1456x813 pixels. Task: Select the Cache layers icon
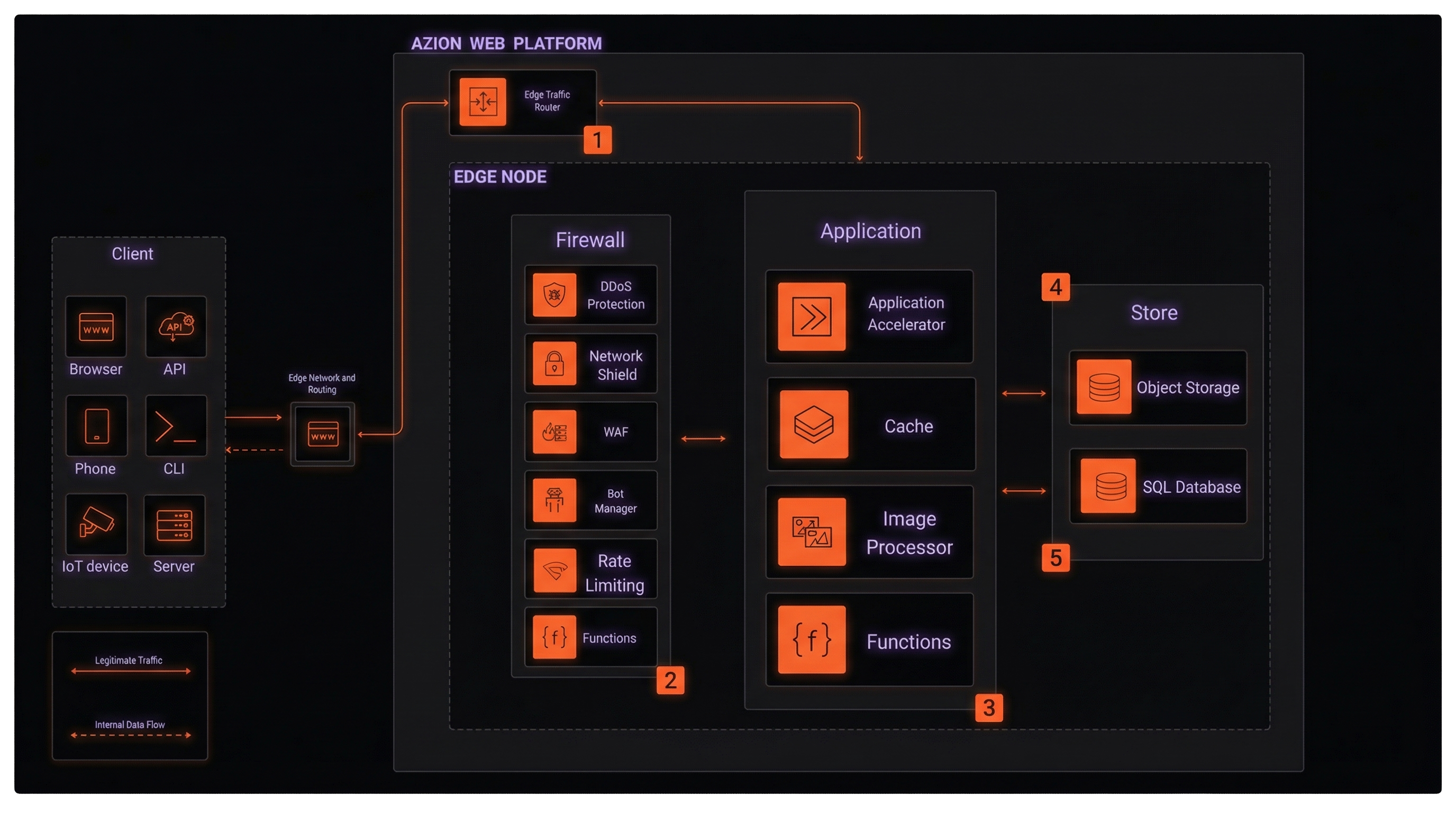[814, 424]
